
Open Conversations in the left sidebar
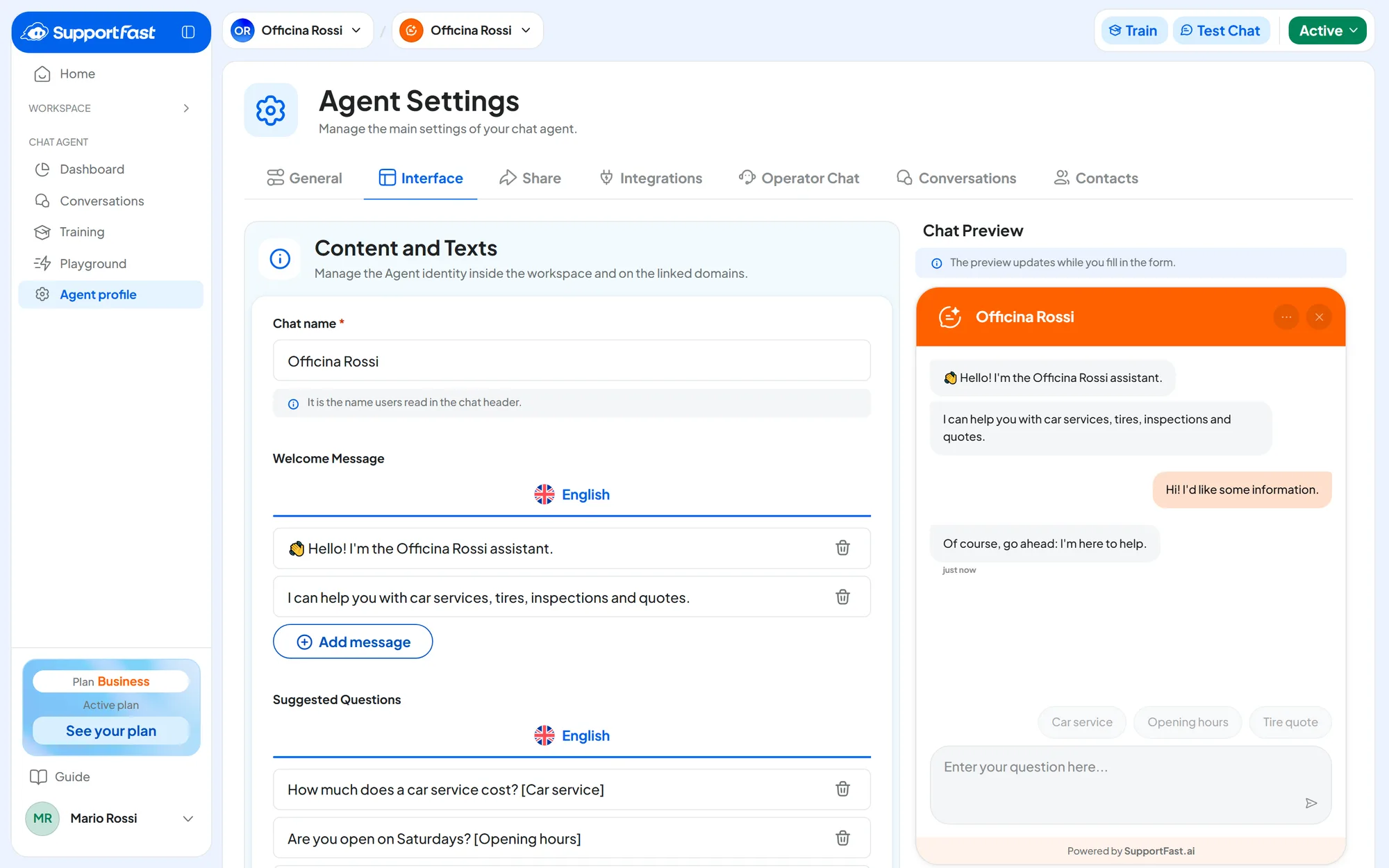click(111, 201)
